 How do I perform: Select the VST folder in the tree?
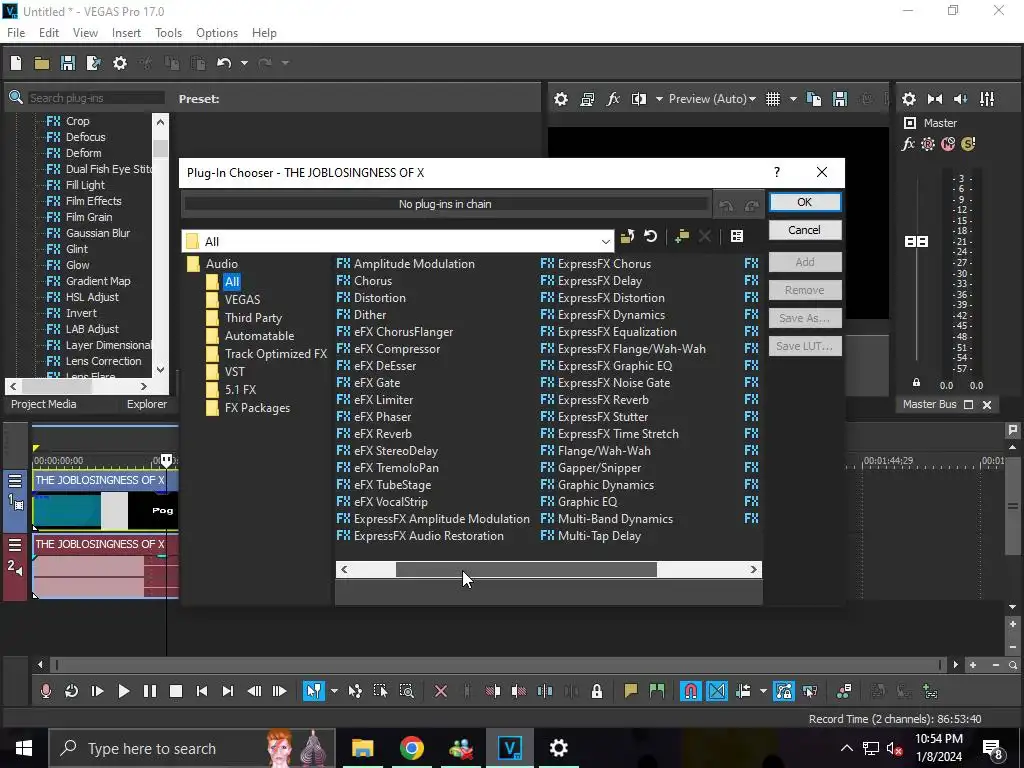pyautogui.click(x=234, y=372)
